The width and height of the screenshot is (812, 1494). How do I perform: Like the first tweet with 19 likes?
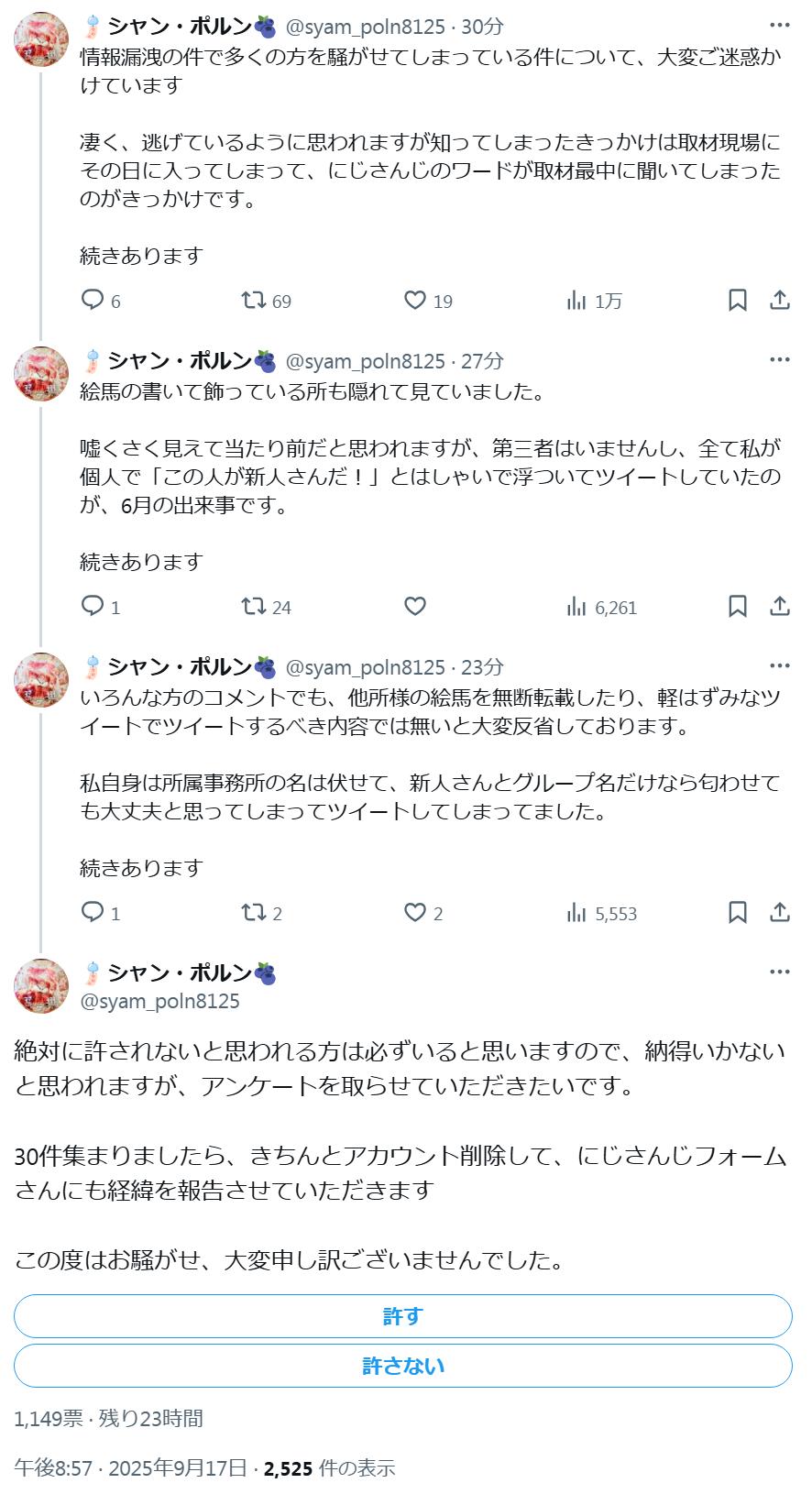[x=415, y=301]
